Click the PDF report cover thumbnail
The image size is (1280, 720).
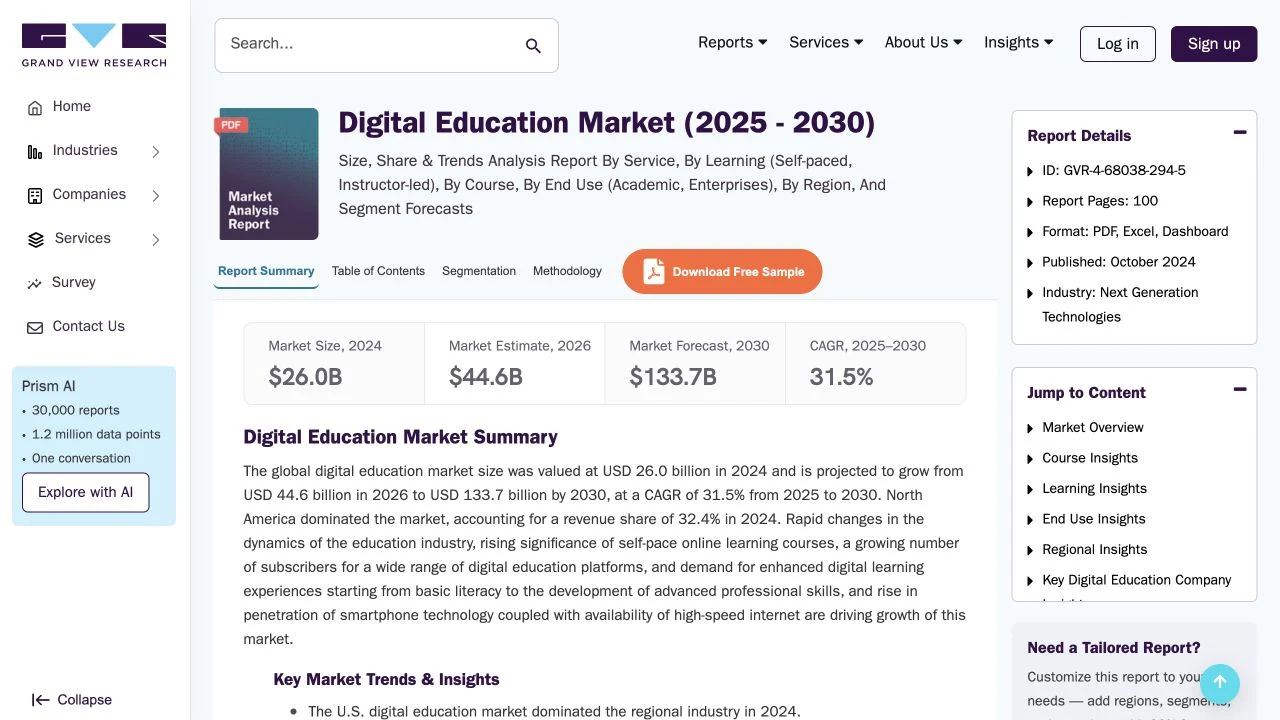pyautogui.click(x=269, y=174)
